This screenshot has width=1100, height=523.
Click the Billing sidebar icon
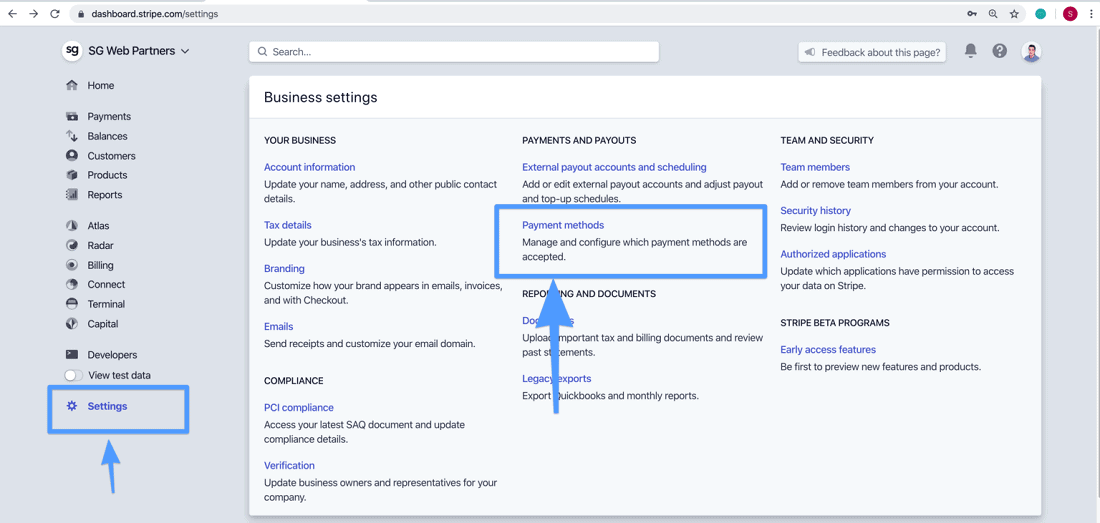(x=72, y=265)
